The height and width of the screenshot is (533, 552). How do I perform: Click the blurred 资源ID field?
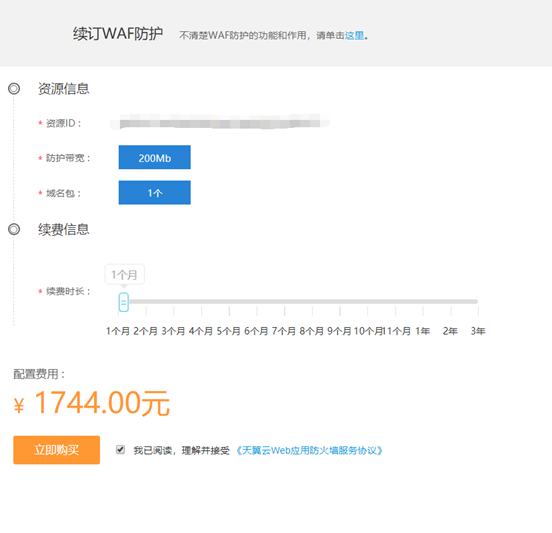tap(220, 122)
